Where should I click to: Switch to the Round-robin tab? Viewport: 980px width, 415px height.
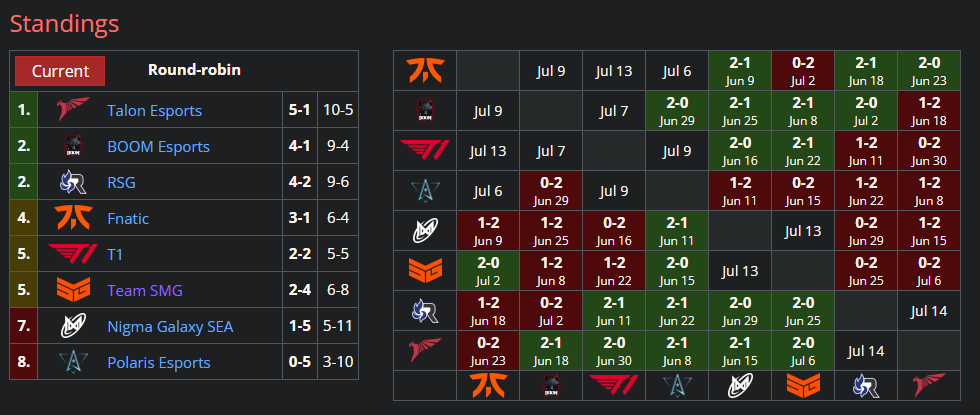coord(194,69)
